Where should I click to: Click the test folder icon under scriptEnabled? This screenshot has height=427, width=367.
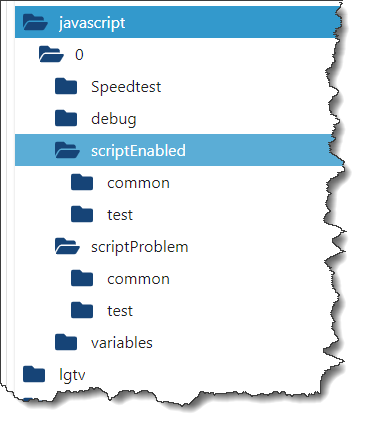[x=82, y=214]
